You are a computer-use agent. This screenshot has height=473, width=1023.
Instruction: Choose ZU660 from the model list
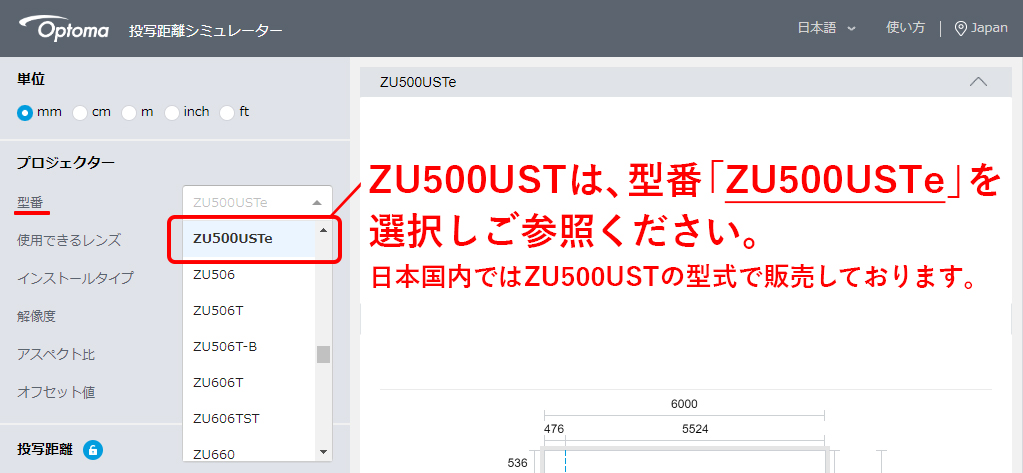[249, 453]
